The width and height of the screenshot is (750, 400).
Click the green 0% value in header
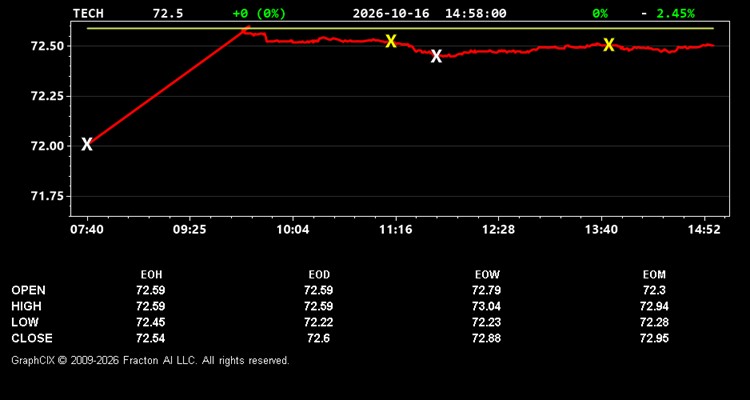click(x=600, y=13)
